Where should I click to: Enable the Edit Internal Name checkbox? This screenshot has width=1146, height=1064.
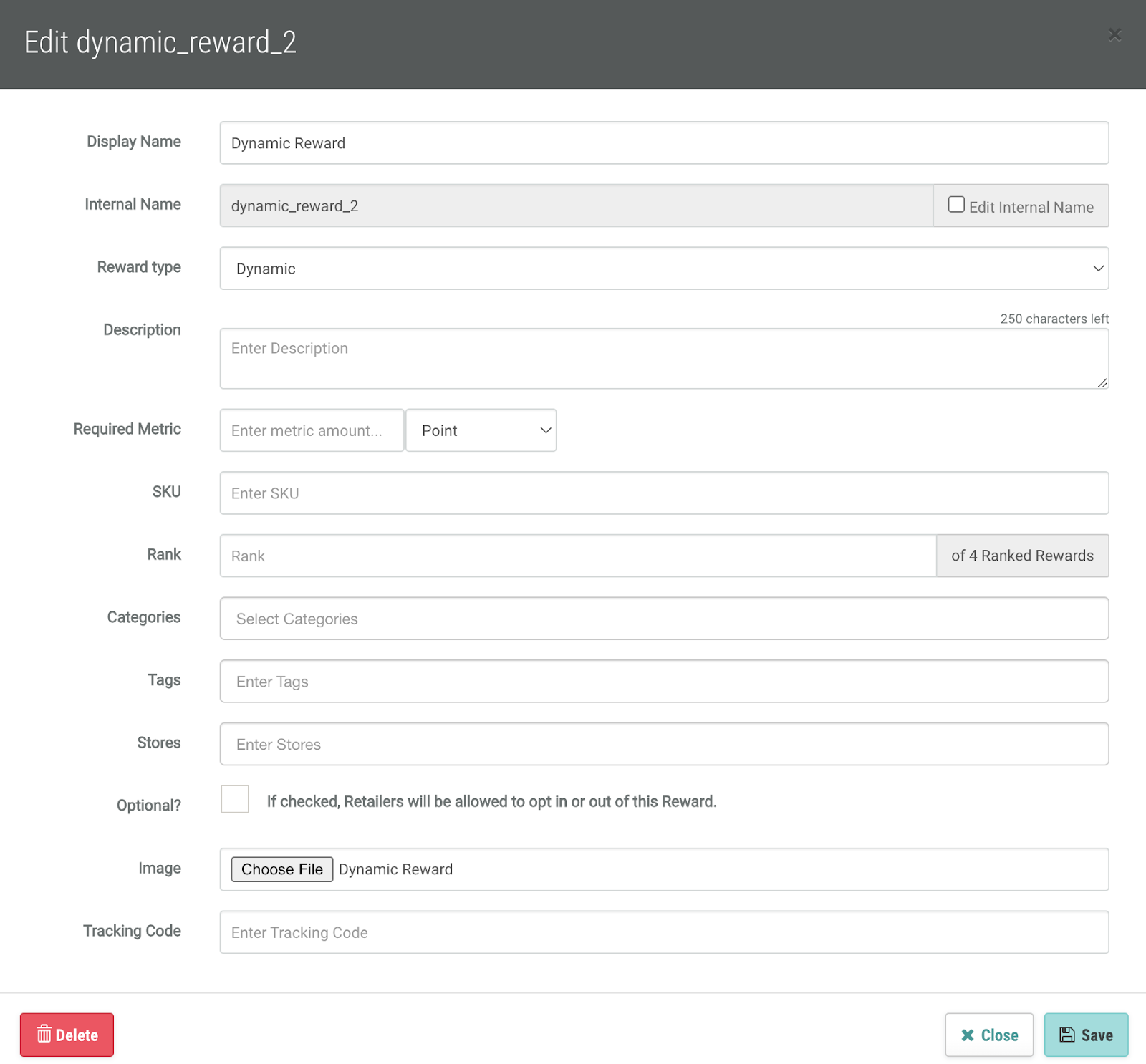[956, 205]
